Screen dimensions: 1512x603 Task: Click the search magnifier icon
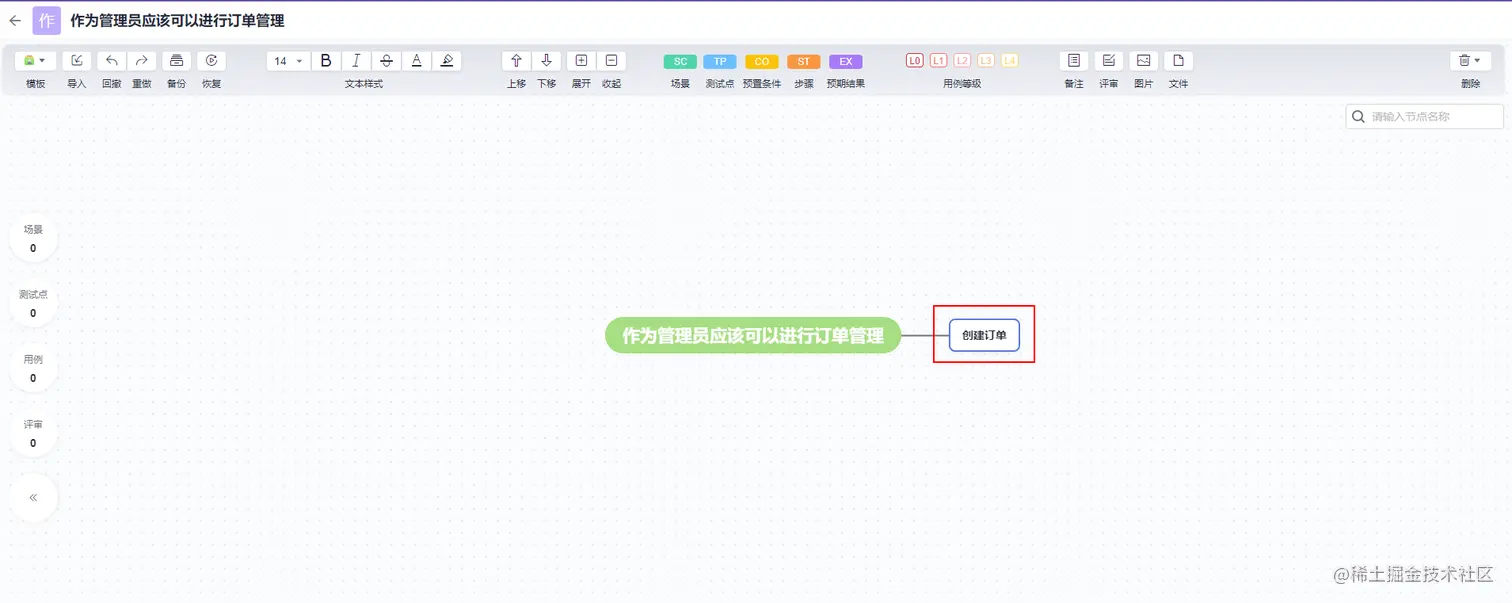[1358, 117]
